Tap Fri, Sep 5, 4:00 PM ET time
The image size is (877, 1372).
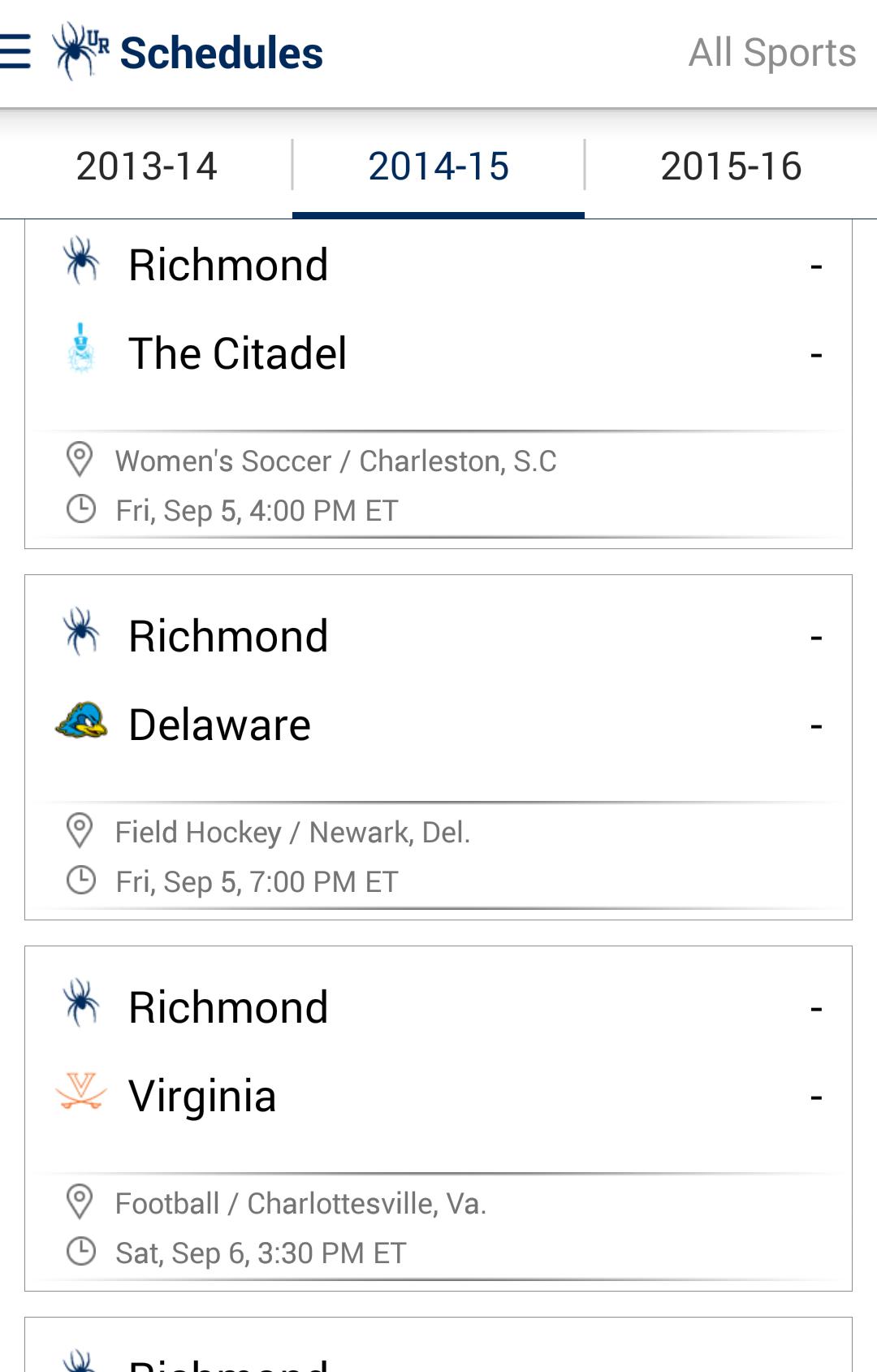point(257,511)
